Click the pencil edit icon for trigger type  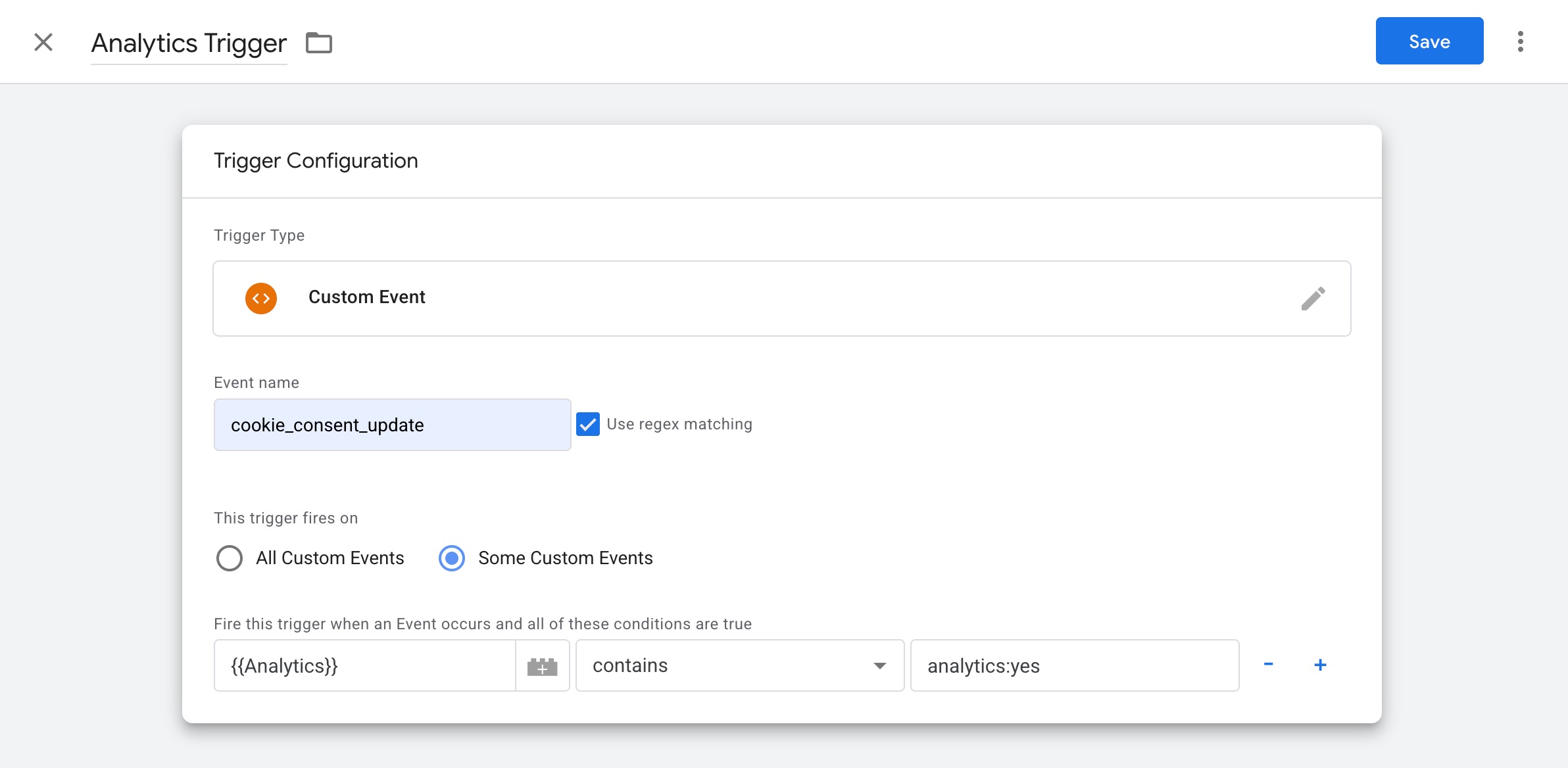pos(1313,299)
